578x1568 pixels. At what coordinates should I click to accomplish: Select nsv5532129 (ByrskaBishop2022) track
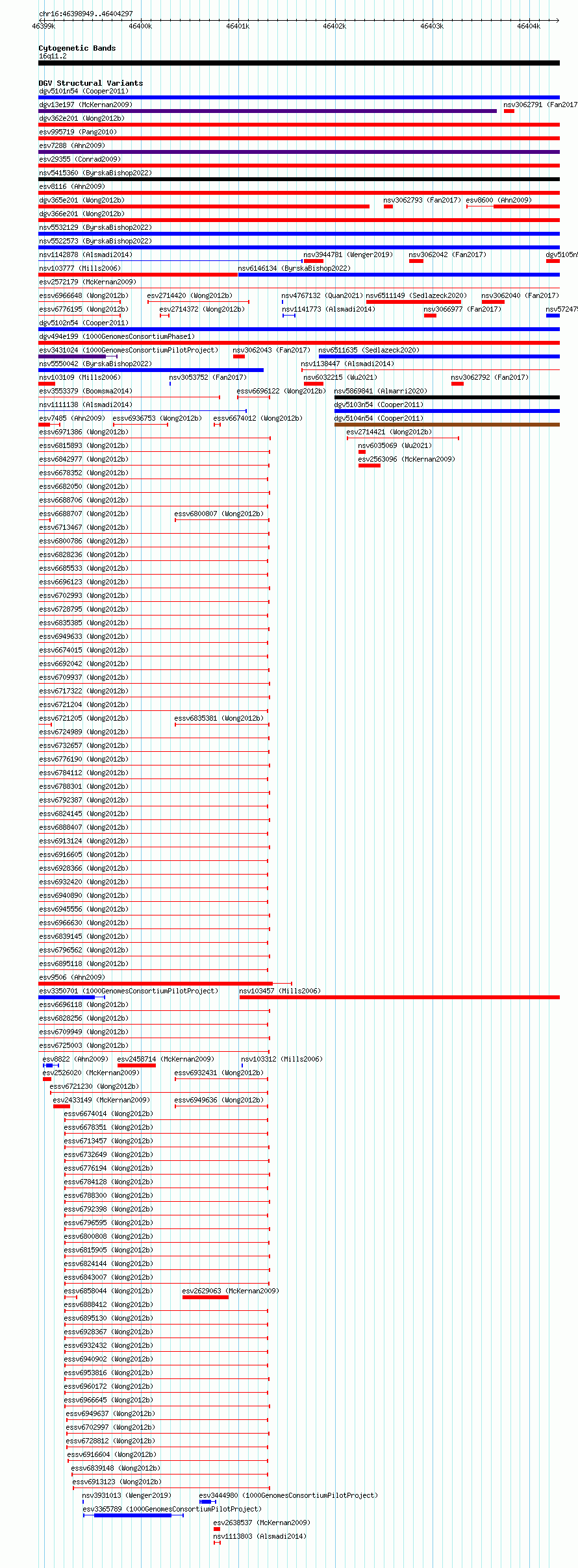[x=299, y=234]
